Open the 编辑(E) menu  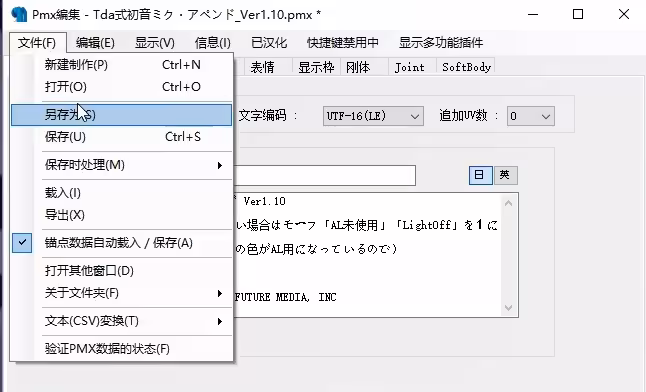[x=95, y=42]
